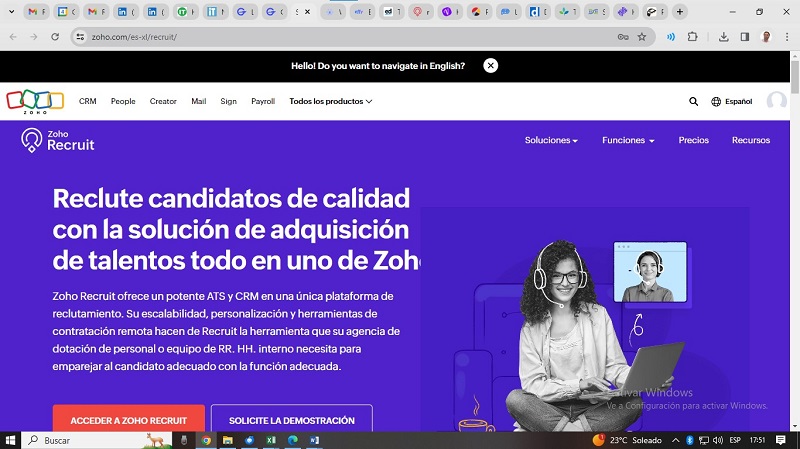
Task: Open the tab search dropdown arrow
Action: [11, 12]
